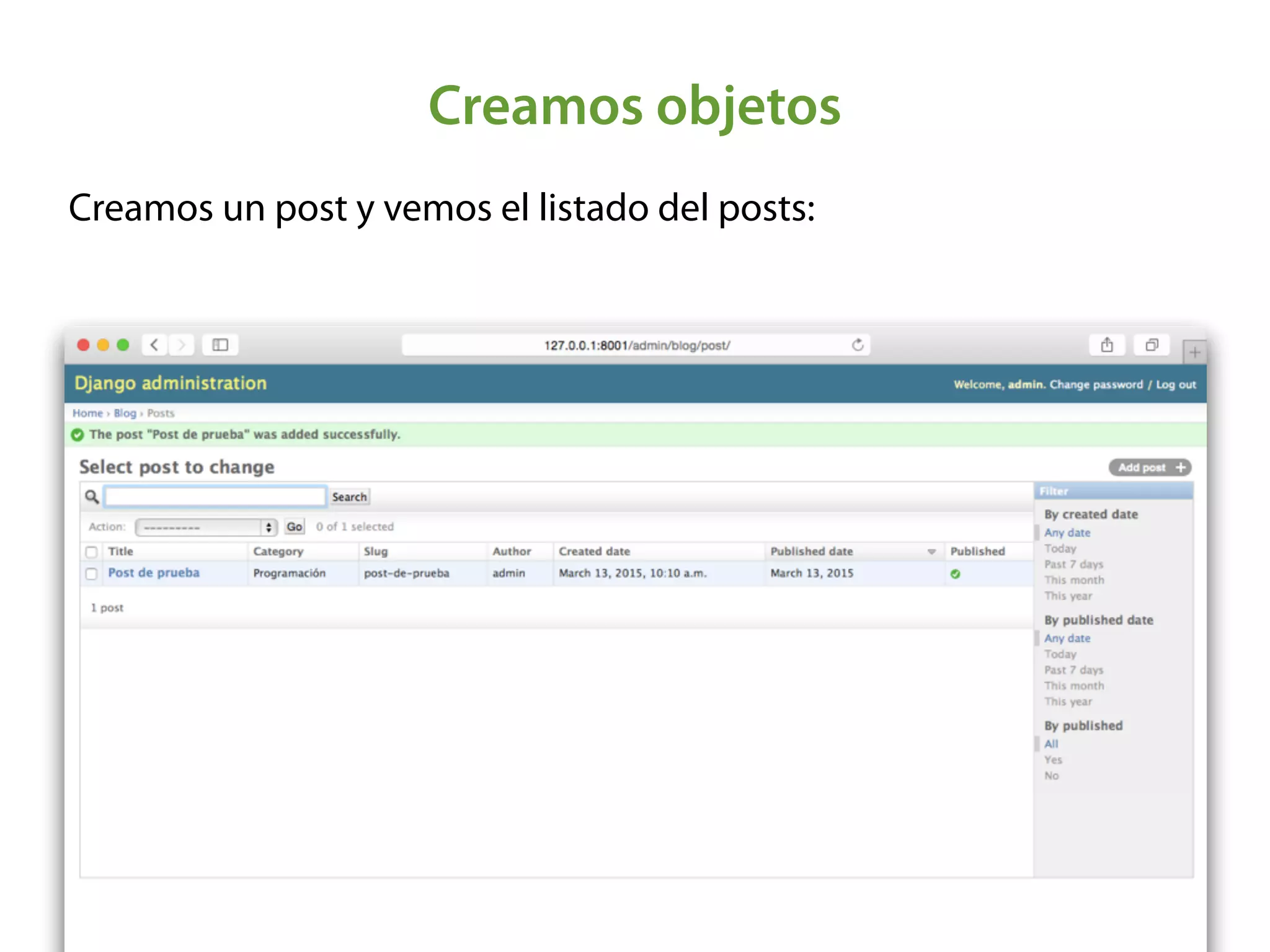Open a new tab with the plus icon
Screen dimensions: 1270x952
pos(1194,352)
